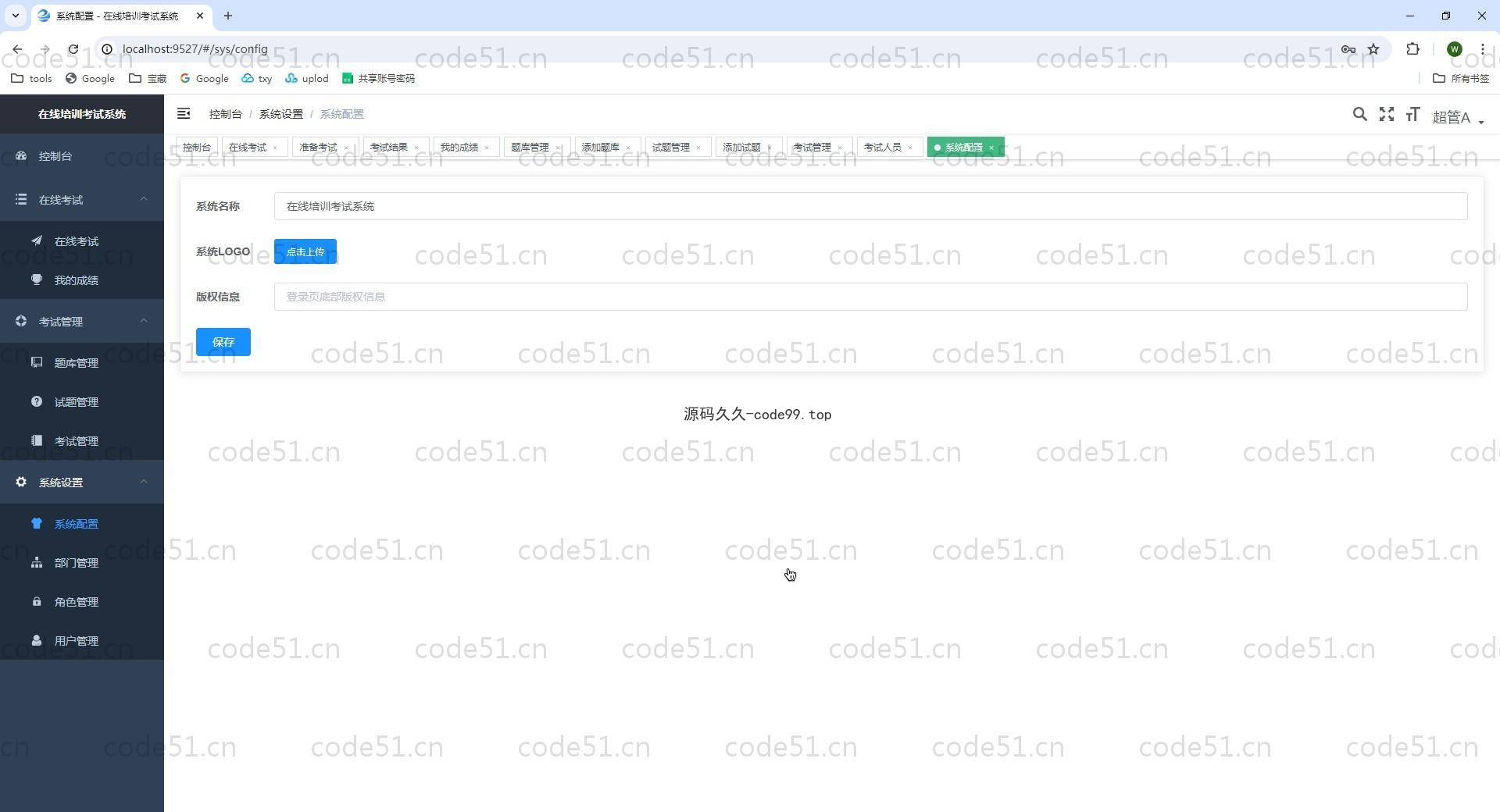Switch to the 考试人员 page tab

point(883,147)
